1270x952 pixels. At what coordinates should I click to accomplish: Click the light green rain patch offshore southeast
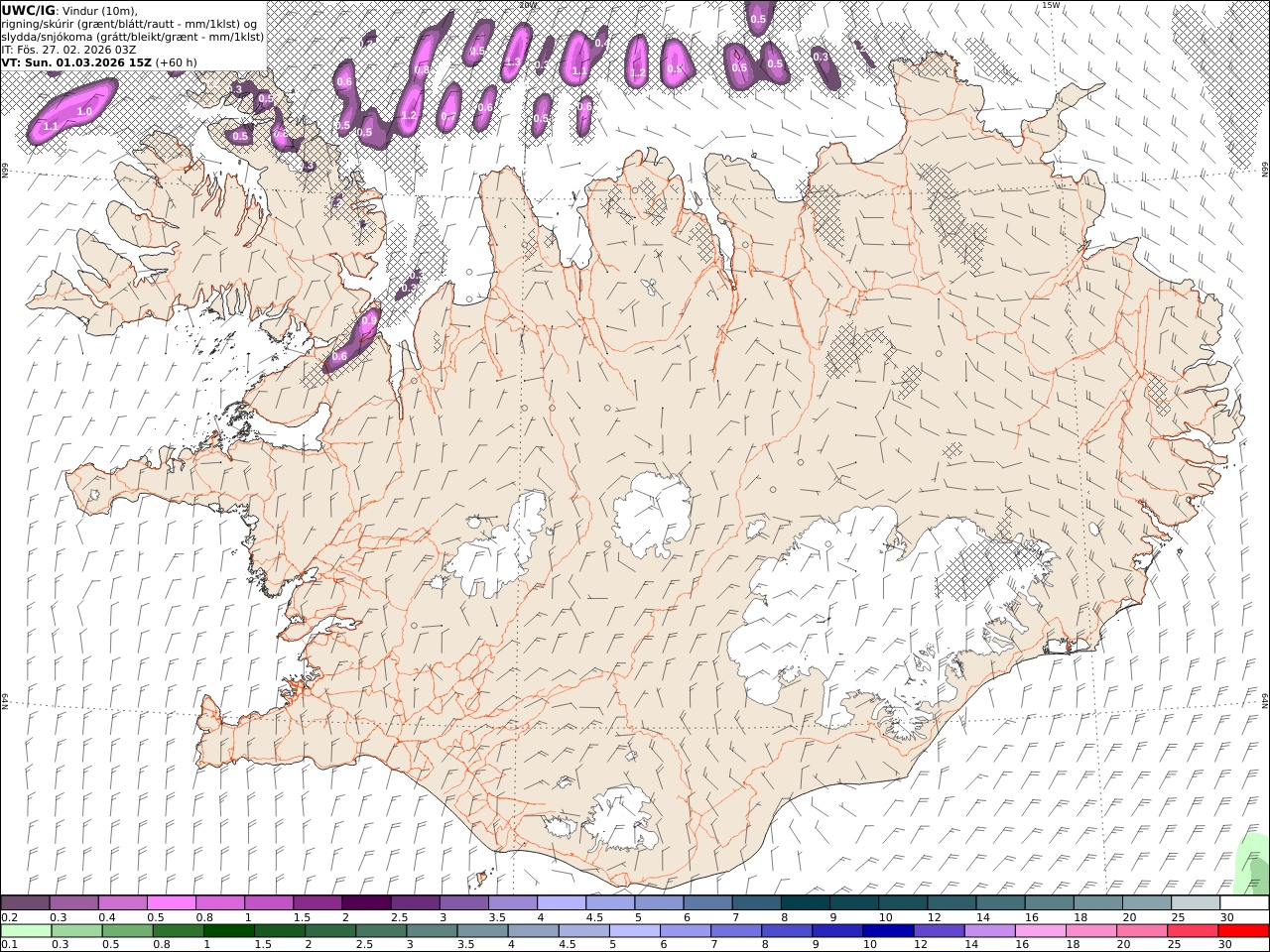(1252, 863)
